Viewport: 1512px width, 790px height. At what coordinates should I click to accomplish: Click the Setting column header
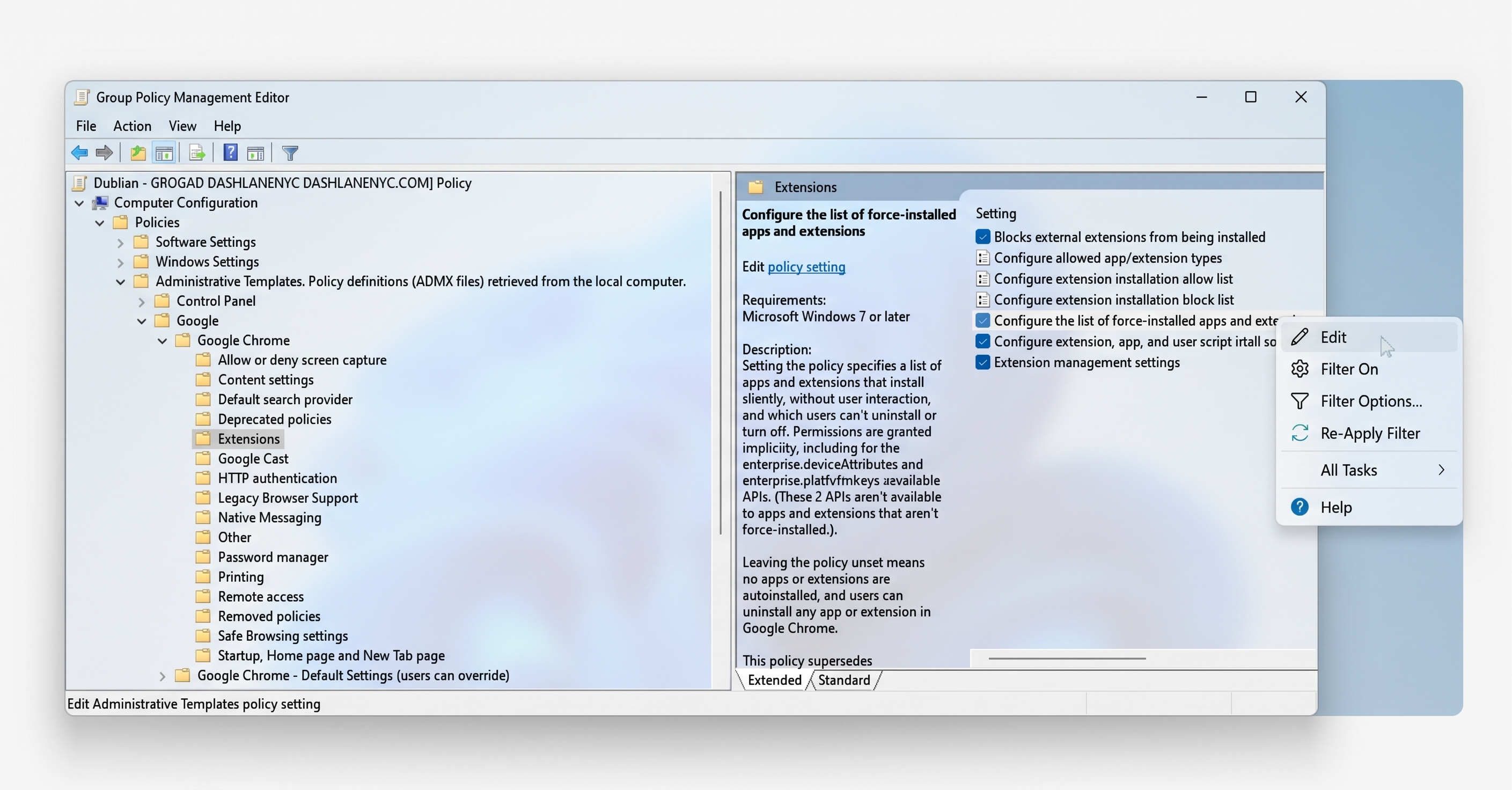(995, 214)
